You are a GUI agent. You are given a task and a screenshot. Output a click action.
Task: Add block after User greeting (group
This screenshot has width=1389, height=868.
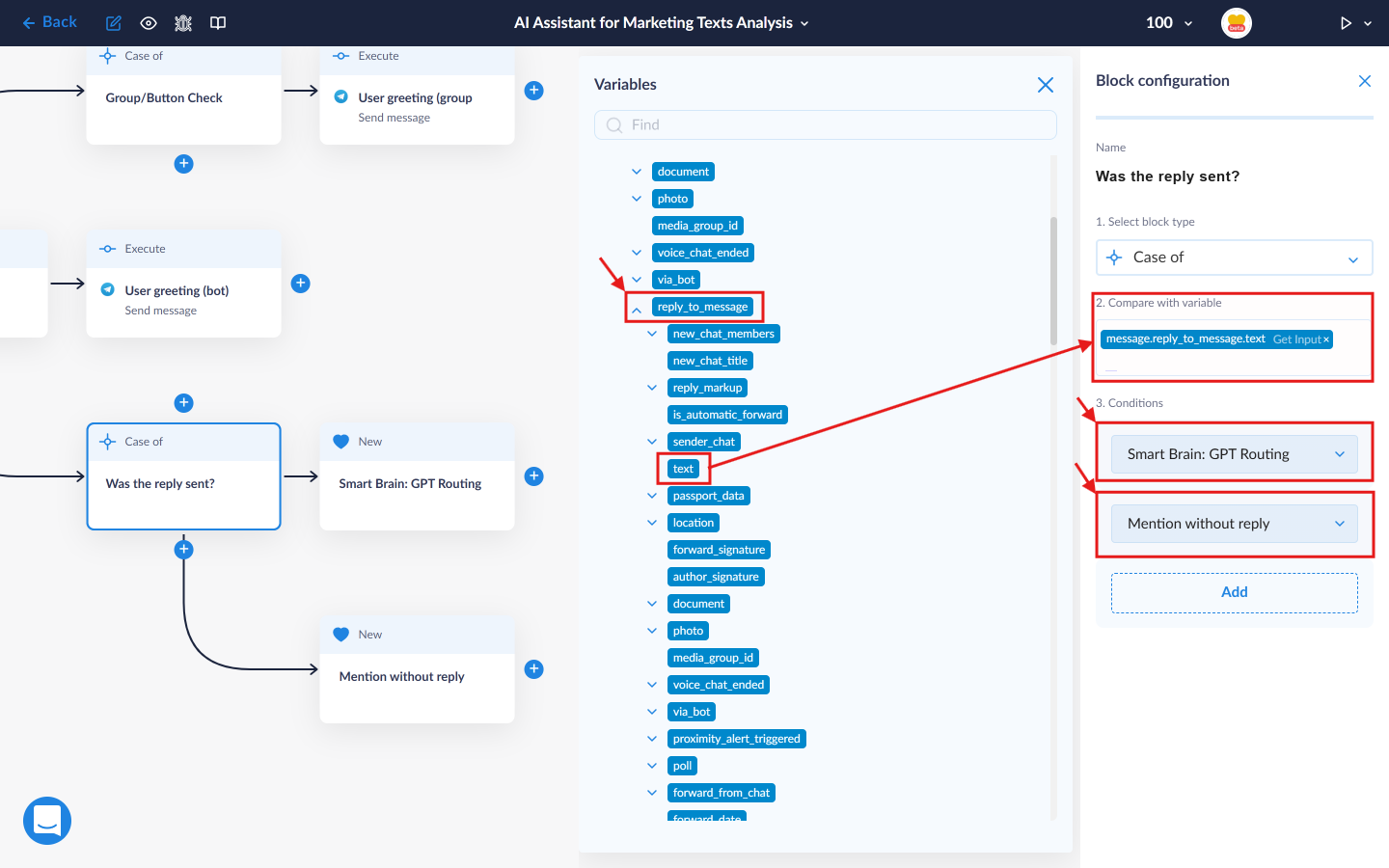click(533, 91)
